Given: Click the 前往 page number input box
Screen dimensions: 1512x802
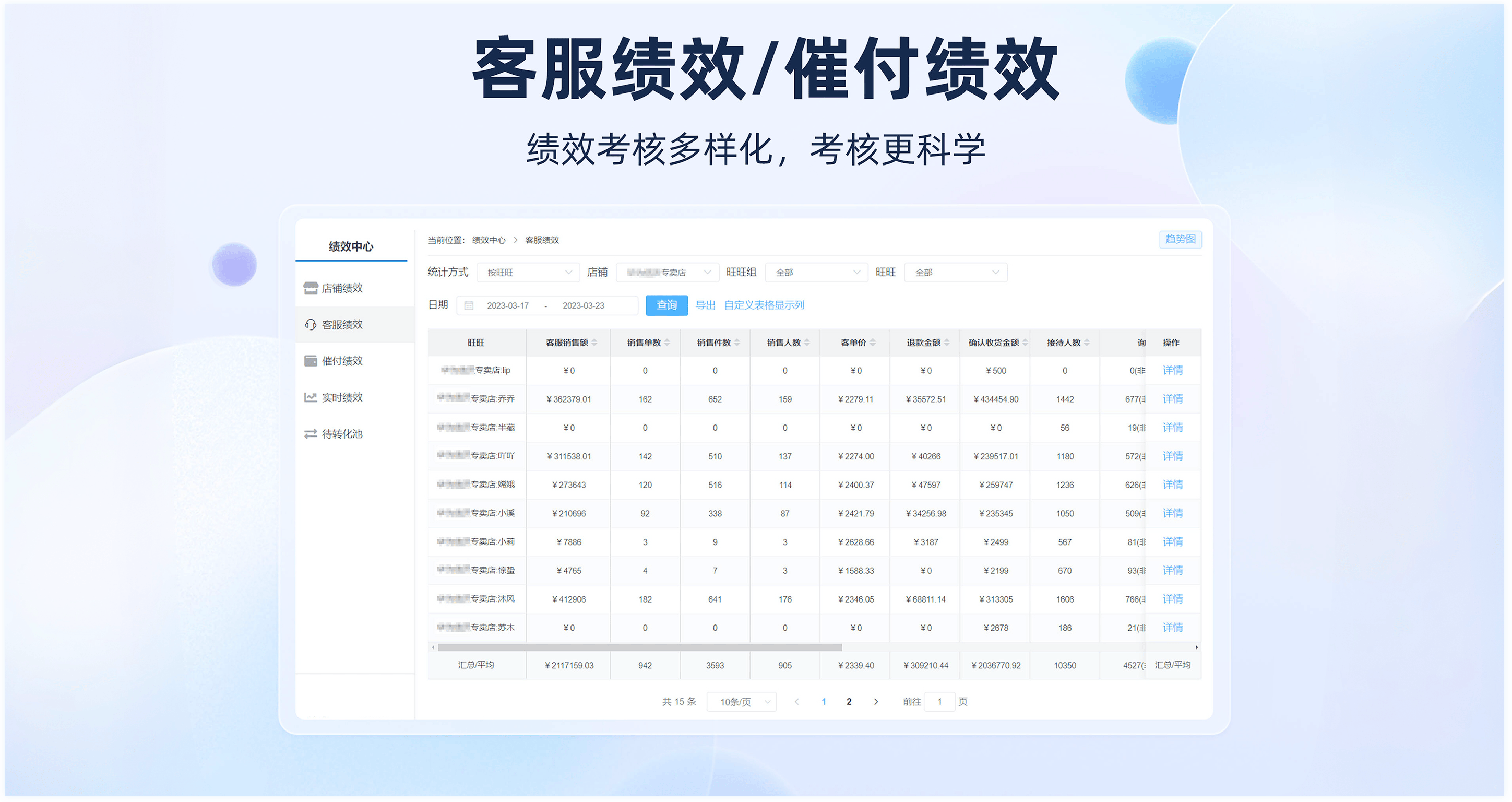Looking at the screenshot, I should click(939, 702).
